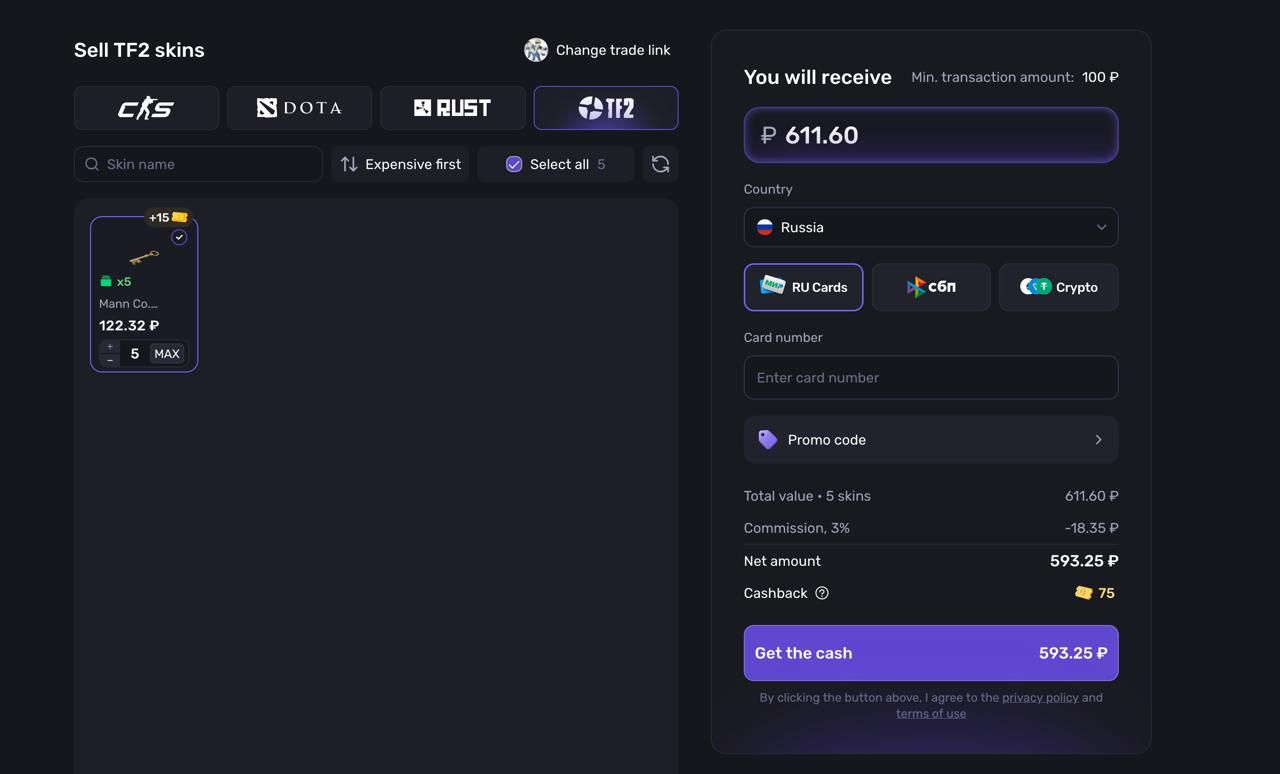Click the magnifier icon in Skin name field
The height and width of the screenshot is (774, 1280).
(x=91, y=163)
